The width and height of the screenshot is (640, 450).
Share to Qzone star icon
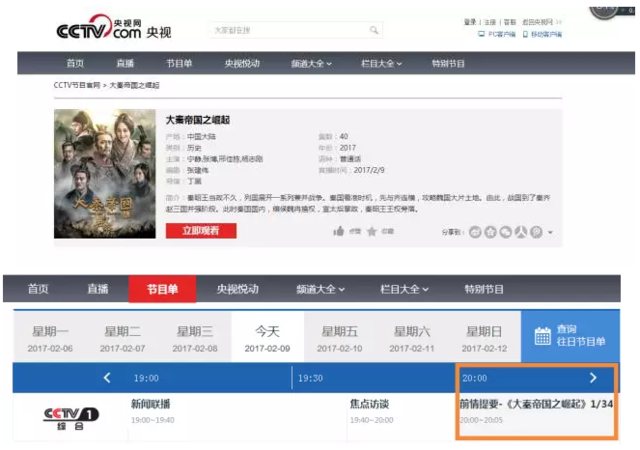pyautogui.click(x=490, y=232)
